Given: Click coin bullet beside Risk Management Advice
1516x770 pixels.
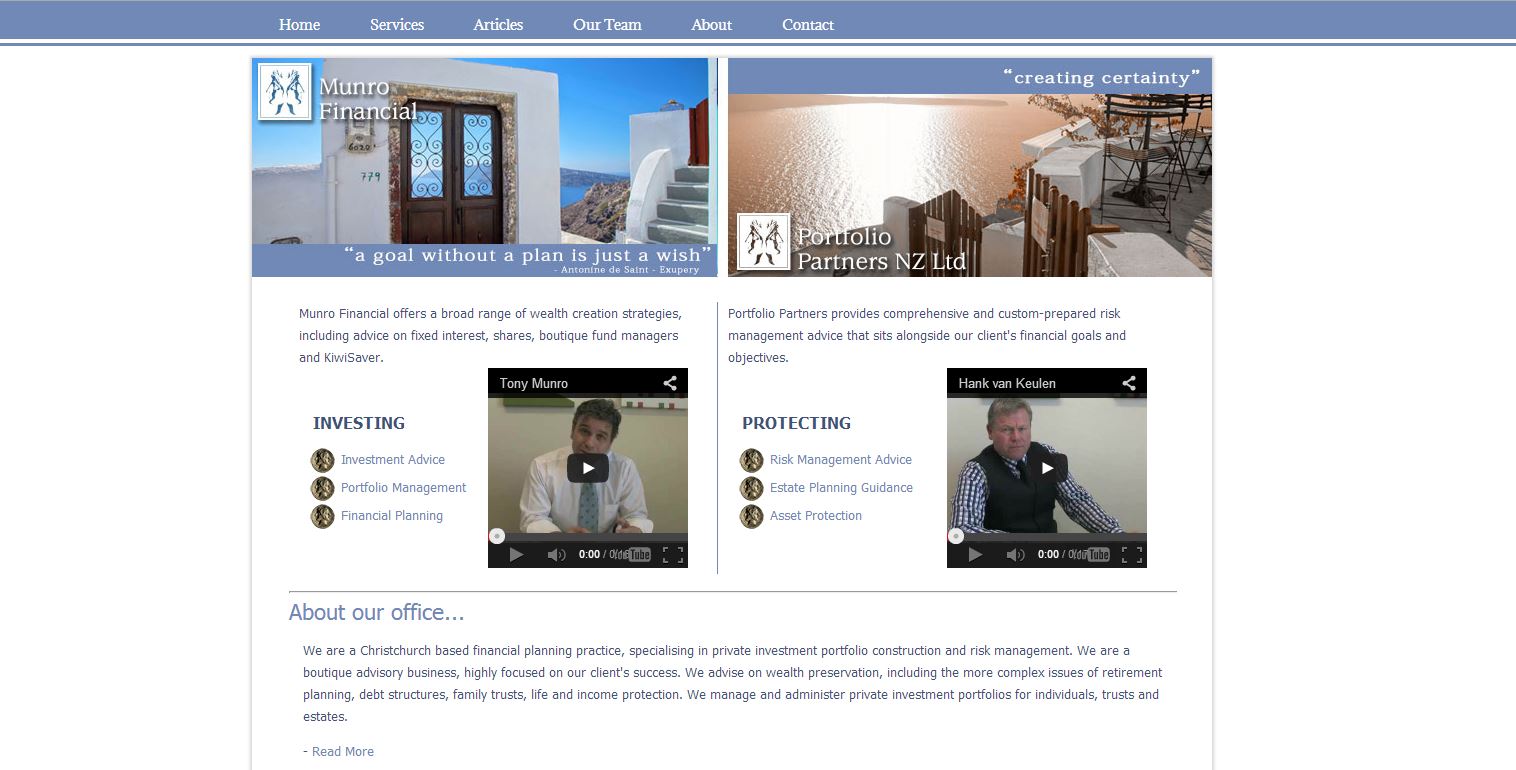Looking at the screenshot, I should [751, 460].
